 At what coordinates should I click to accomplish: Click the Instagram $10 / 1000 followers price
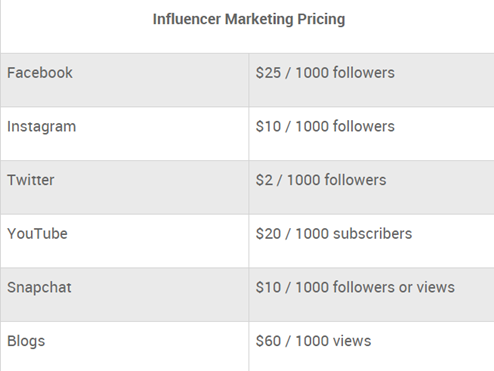(325, 126)
